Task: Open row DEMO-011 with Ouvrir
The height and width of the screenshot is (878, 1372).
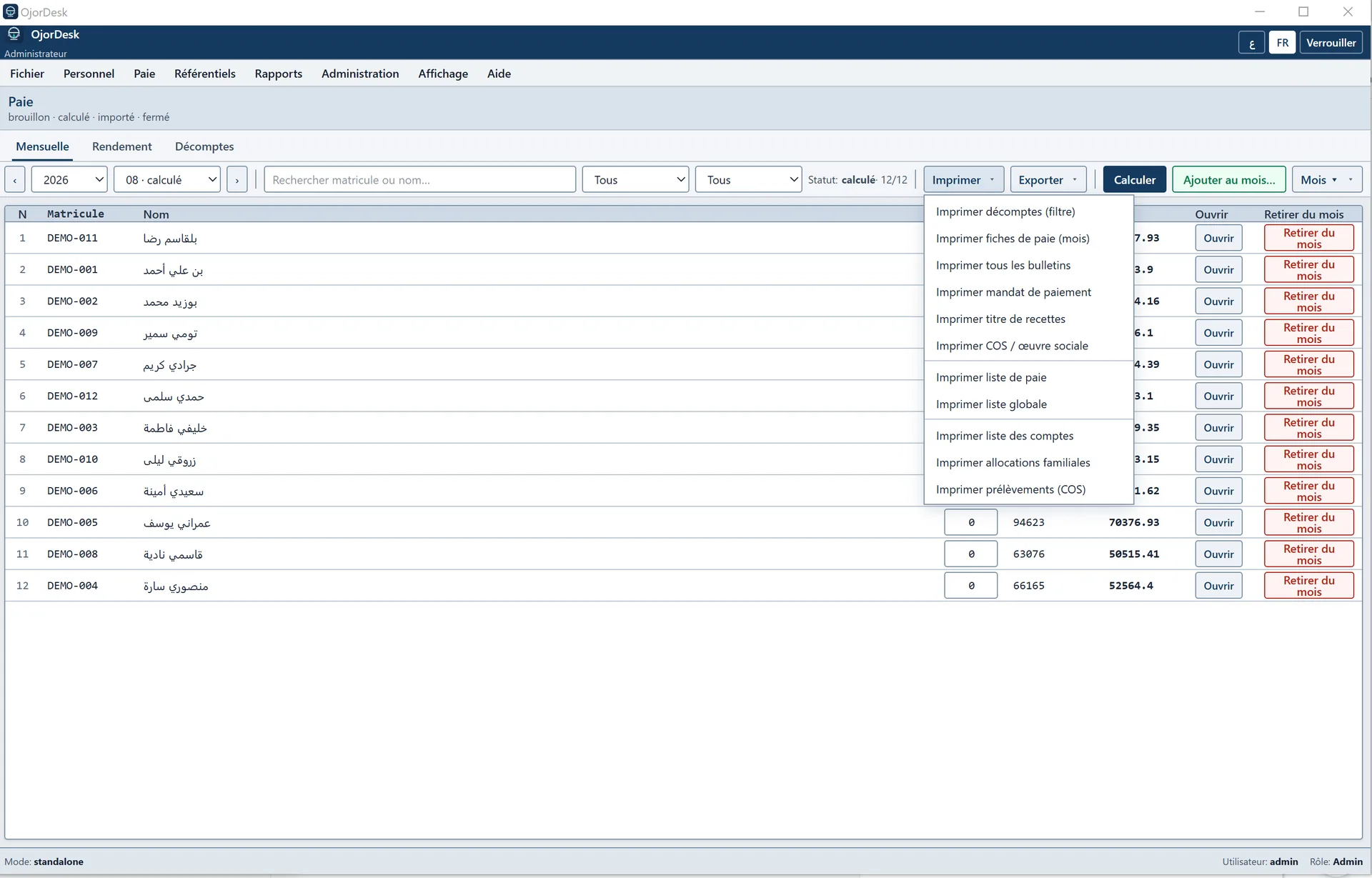Action: (1218, 238)
